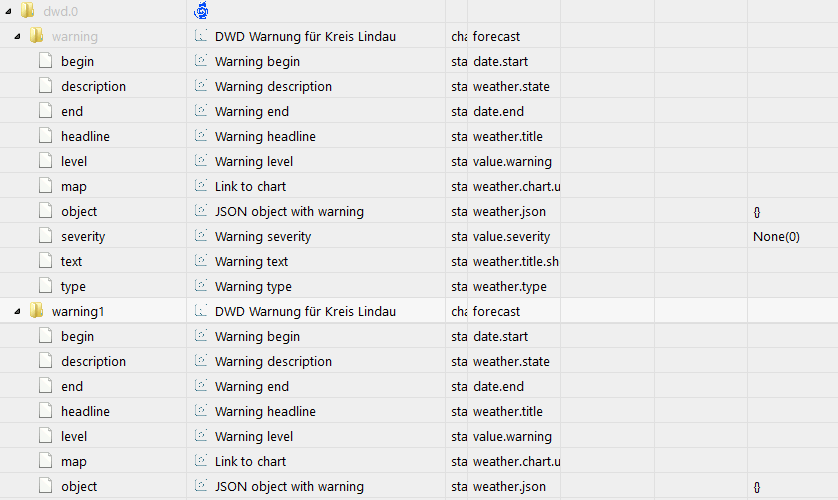Click the None(0) severity value
838x500 pixels.
[776, 237]
